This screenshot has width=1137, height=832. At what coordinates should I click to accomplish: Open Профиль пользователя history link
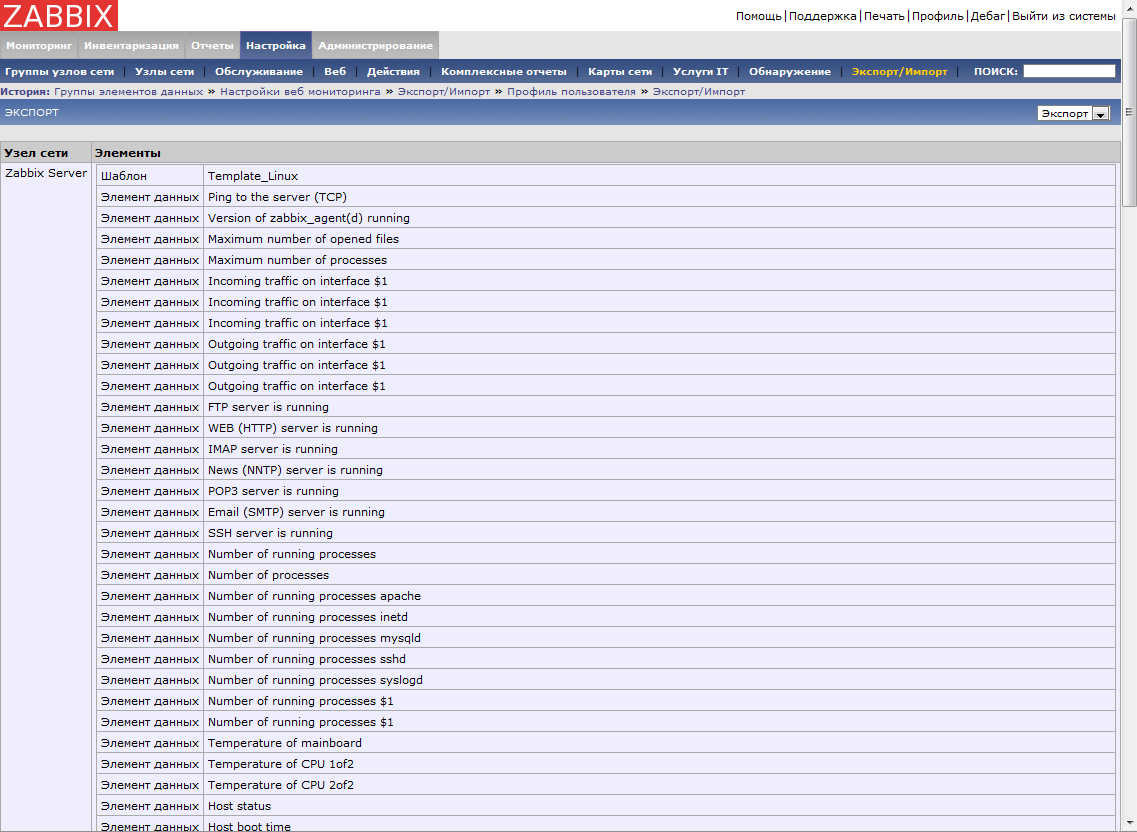click(x=571, y=91)
